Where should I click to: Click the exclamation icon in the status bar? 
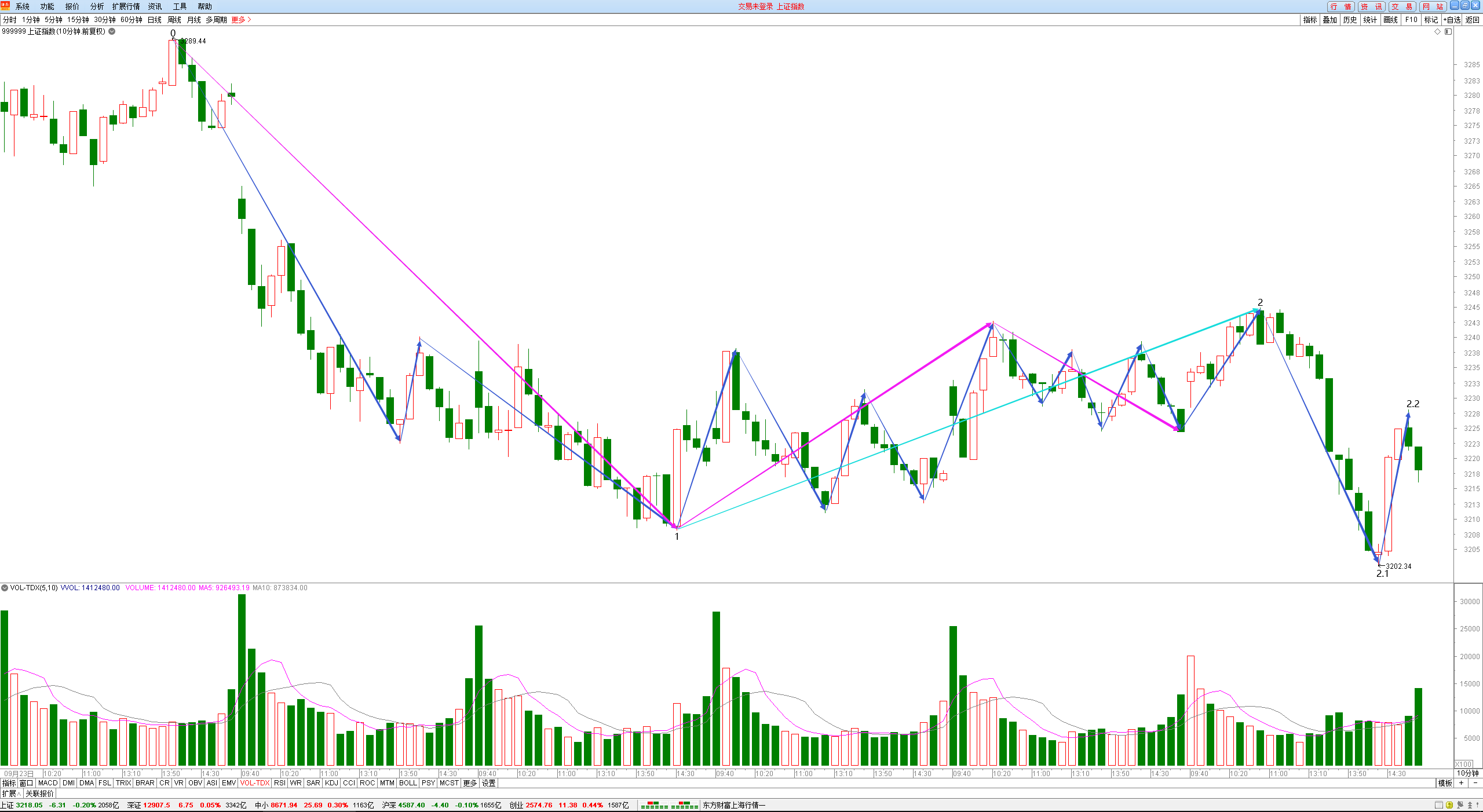[1478, 805]
